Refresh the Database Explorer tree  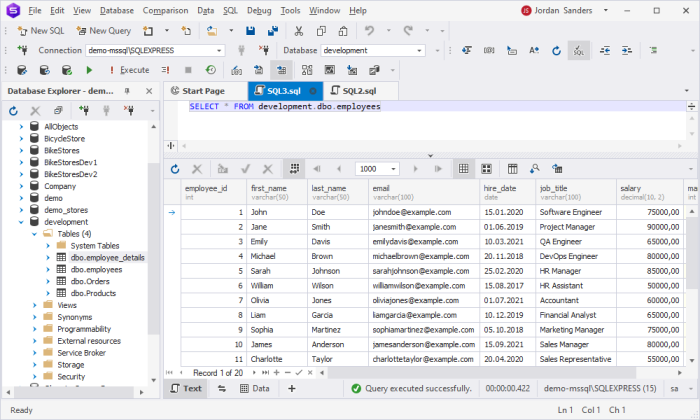coord(14,110)
